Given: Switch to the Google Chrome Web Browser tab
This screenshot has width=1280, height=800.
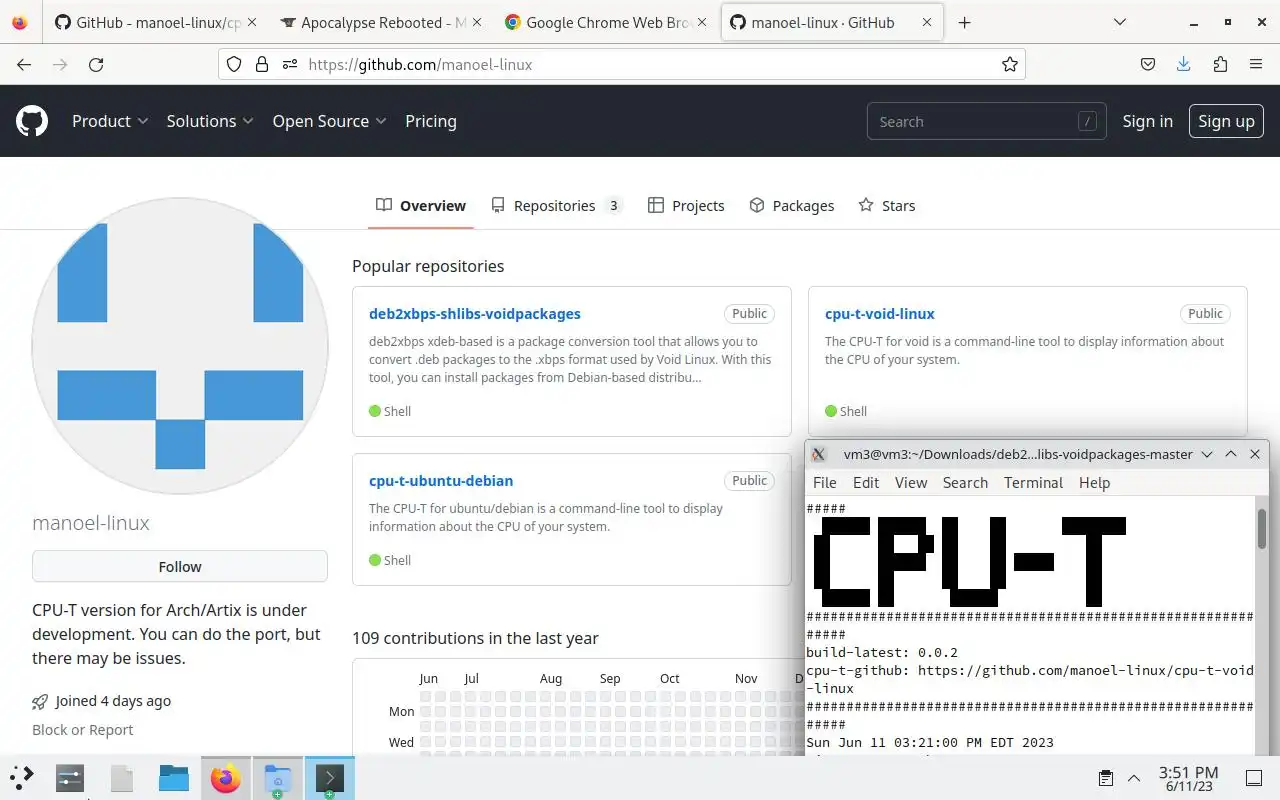Looking at the screenshot, I should [x=606, y=22].
